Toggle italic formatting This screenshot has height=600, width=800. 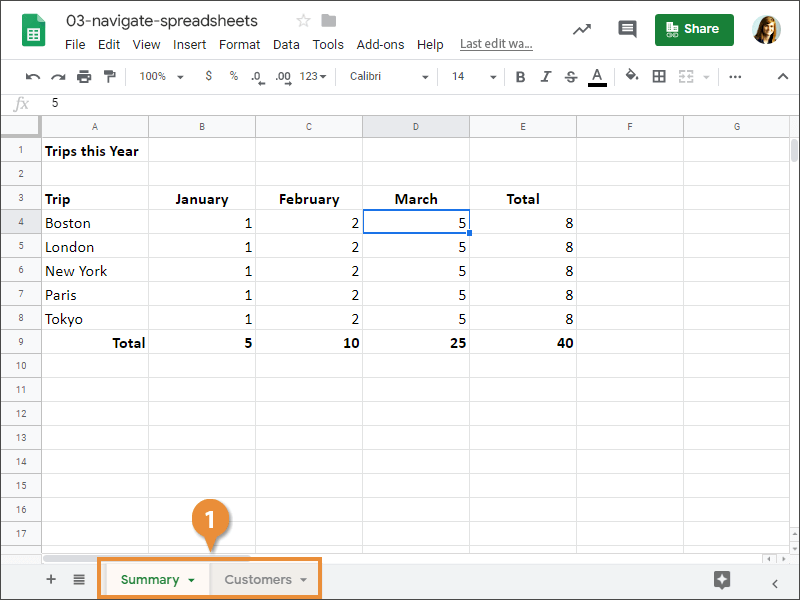tap(545, 76)
